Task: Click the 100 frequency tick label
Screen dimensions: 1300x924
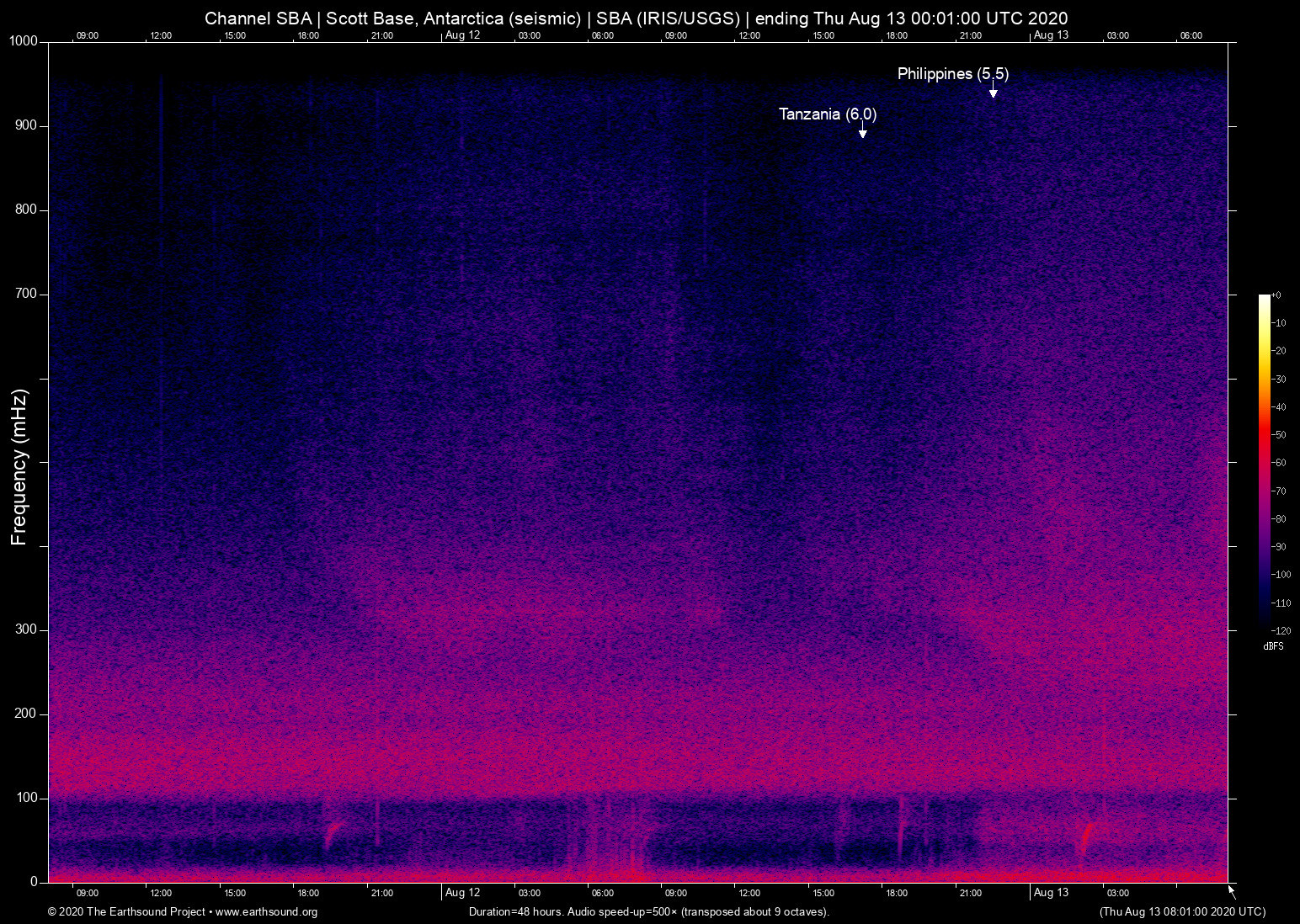Action: (26, 798)
